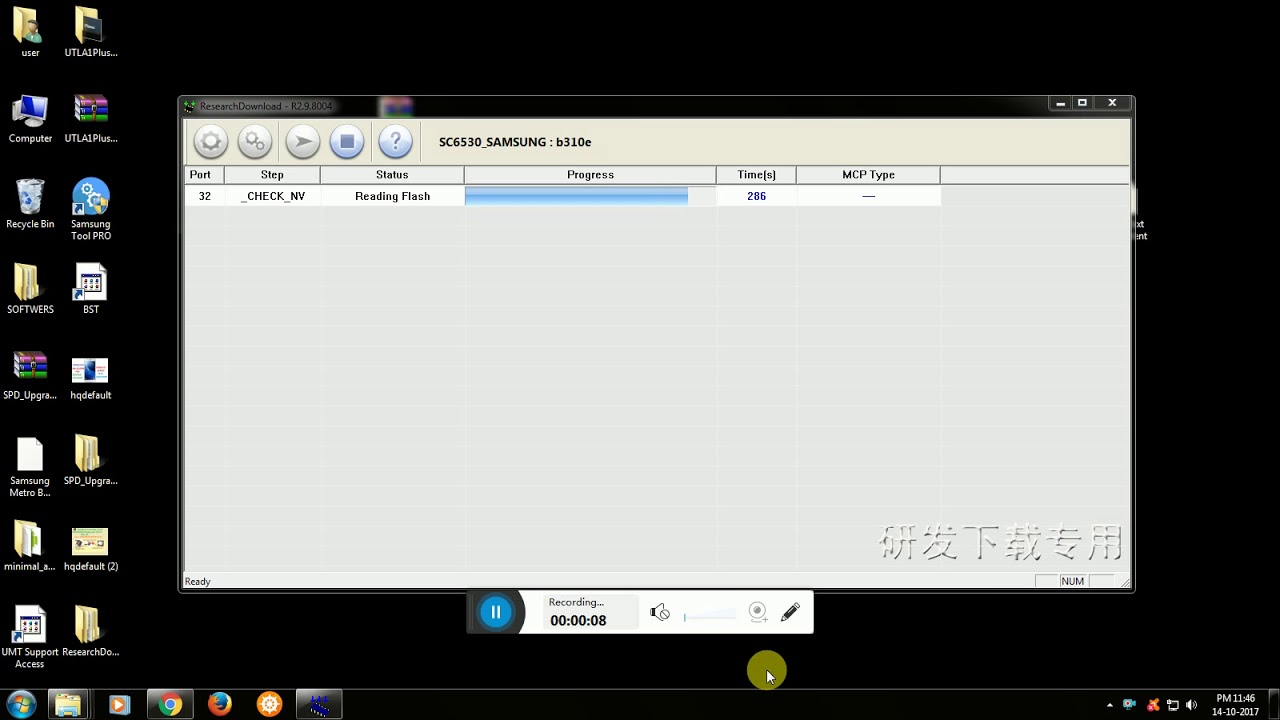The image size is (1280, 720).
Task: Select the ResearchDo folder icon
Action: click(x=91, y=631)
